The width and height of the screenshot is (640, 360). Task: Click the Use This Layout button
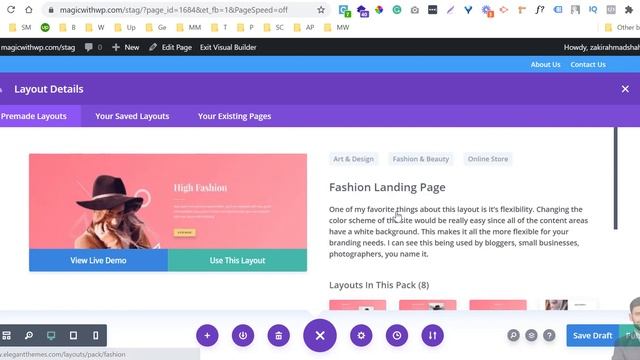tap(238, 260)
